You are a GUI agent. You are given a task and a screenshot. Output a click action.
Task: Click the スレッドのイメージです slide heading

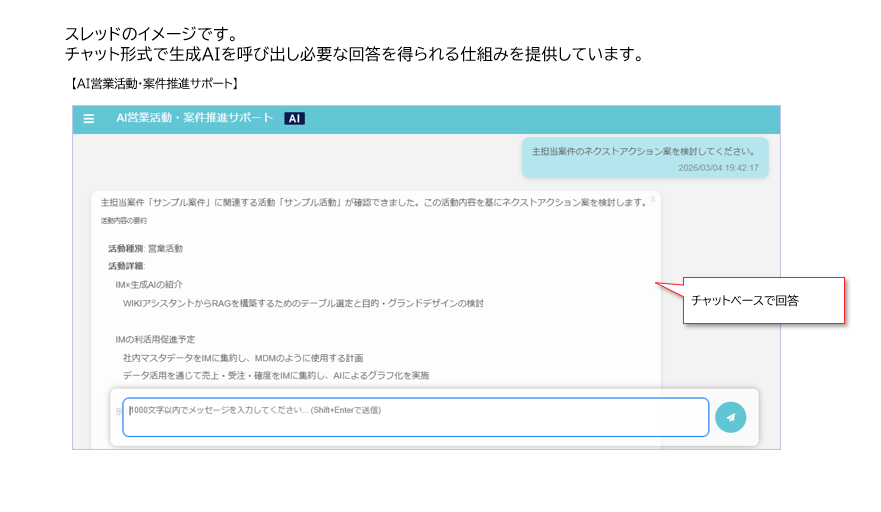click(151, 35)
